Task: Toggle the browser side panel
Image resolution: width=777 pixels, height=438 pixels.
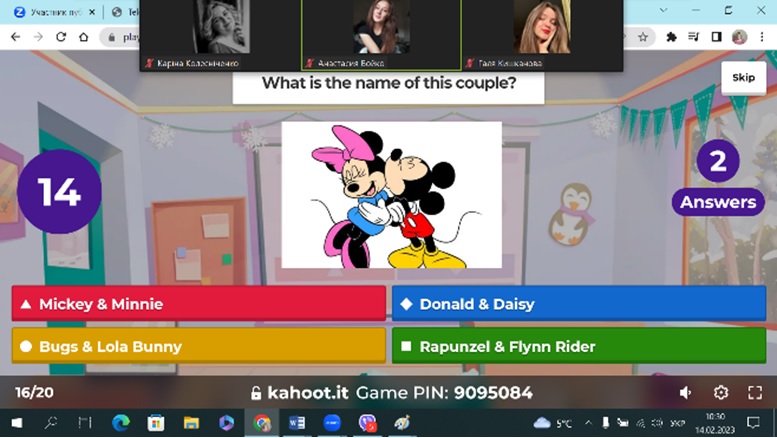Action: [x=717, y=37]
